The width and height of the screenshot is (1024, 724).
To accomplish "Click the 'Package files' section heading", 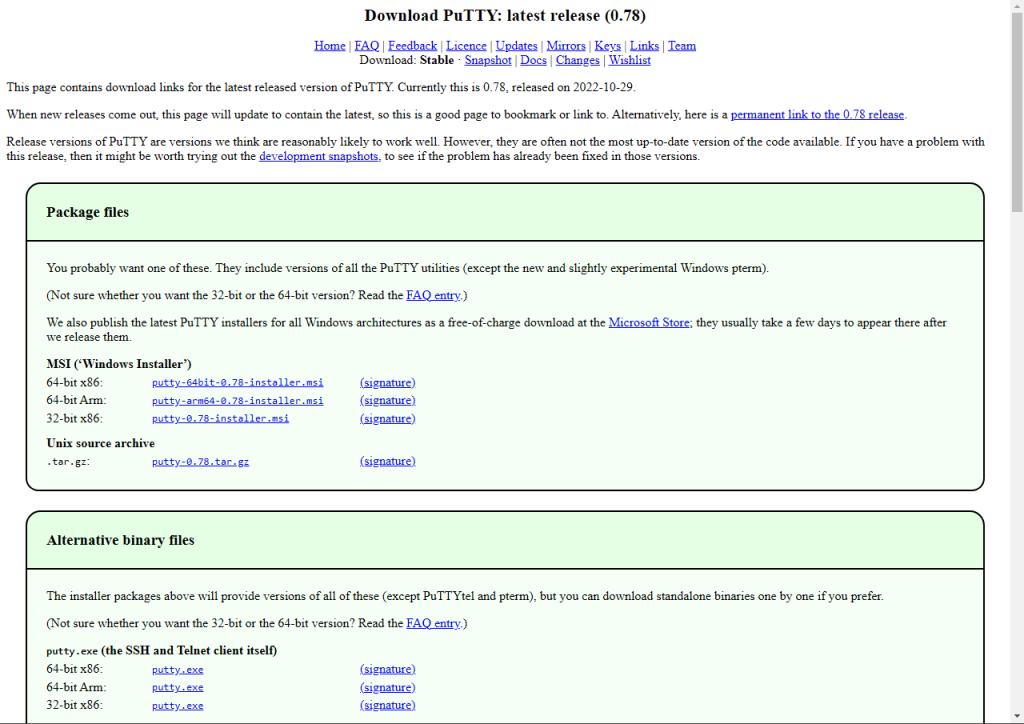I will 88,212.
